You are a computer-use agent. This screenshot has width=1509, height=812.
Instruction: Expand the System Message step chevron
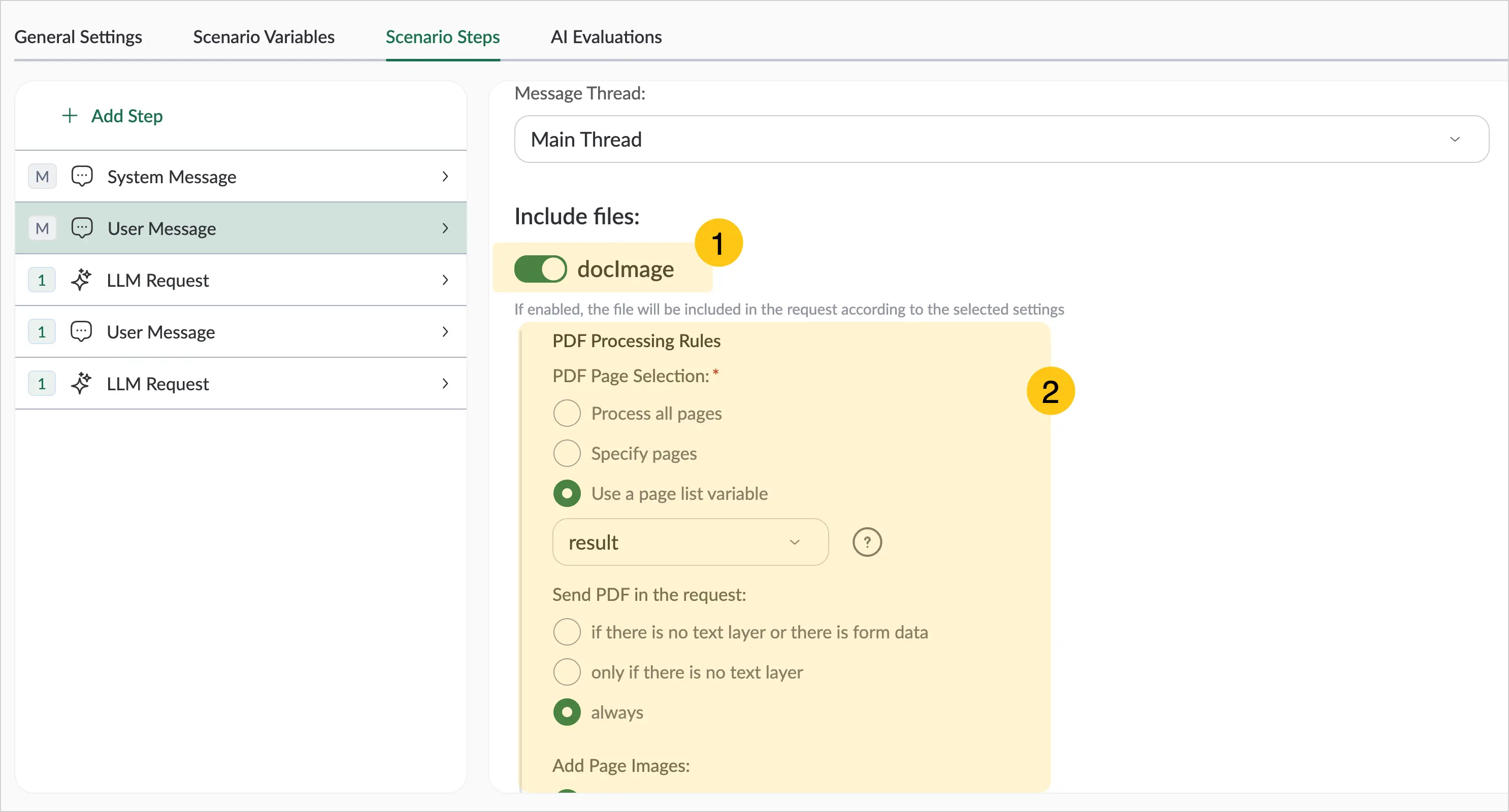(445, 176)
